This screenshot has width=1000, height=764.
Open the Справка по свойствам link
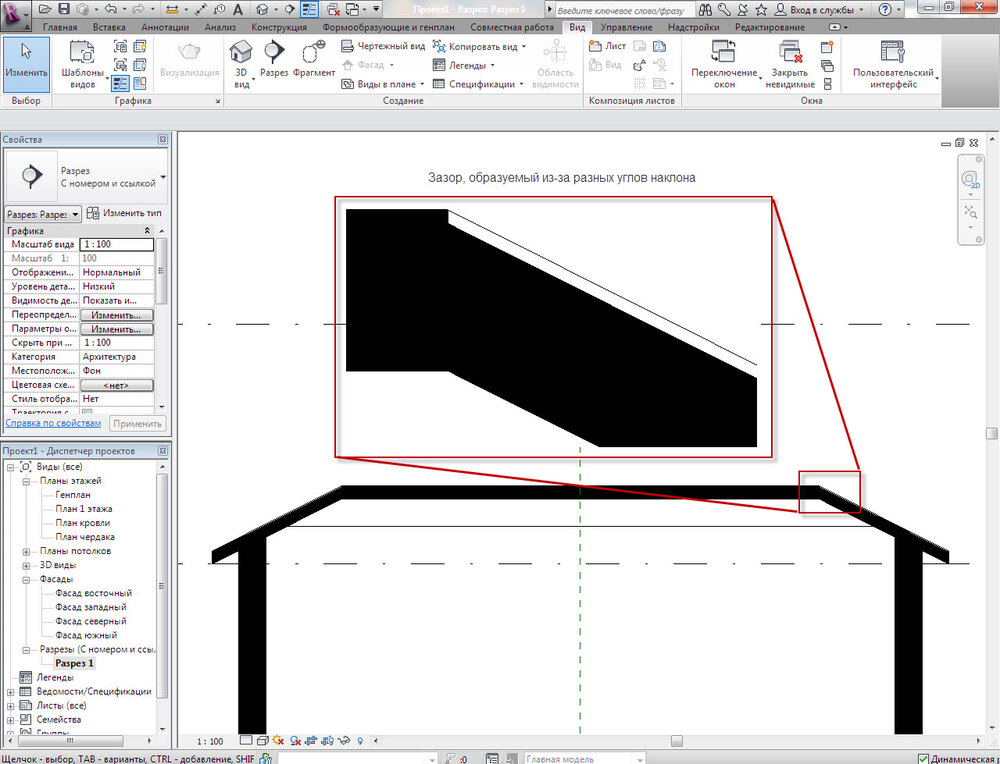coord(53,423)
